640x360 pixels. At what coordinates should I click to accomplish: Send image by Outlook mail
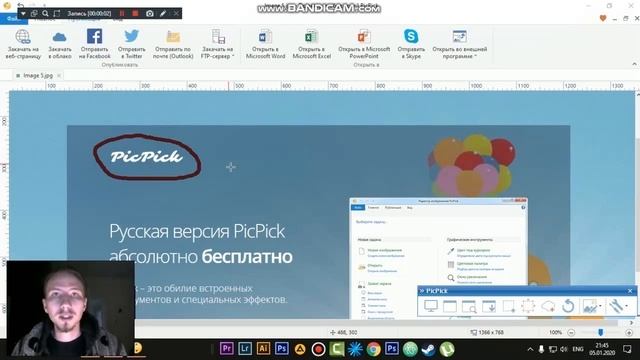(173, 44)
